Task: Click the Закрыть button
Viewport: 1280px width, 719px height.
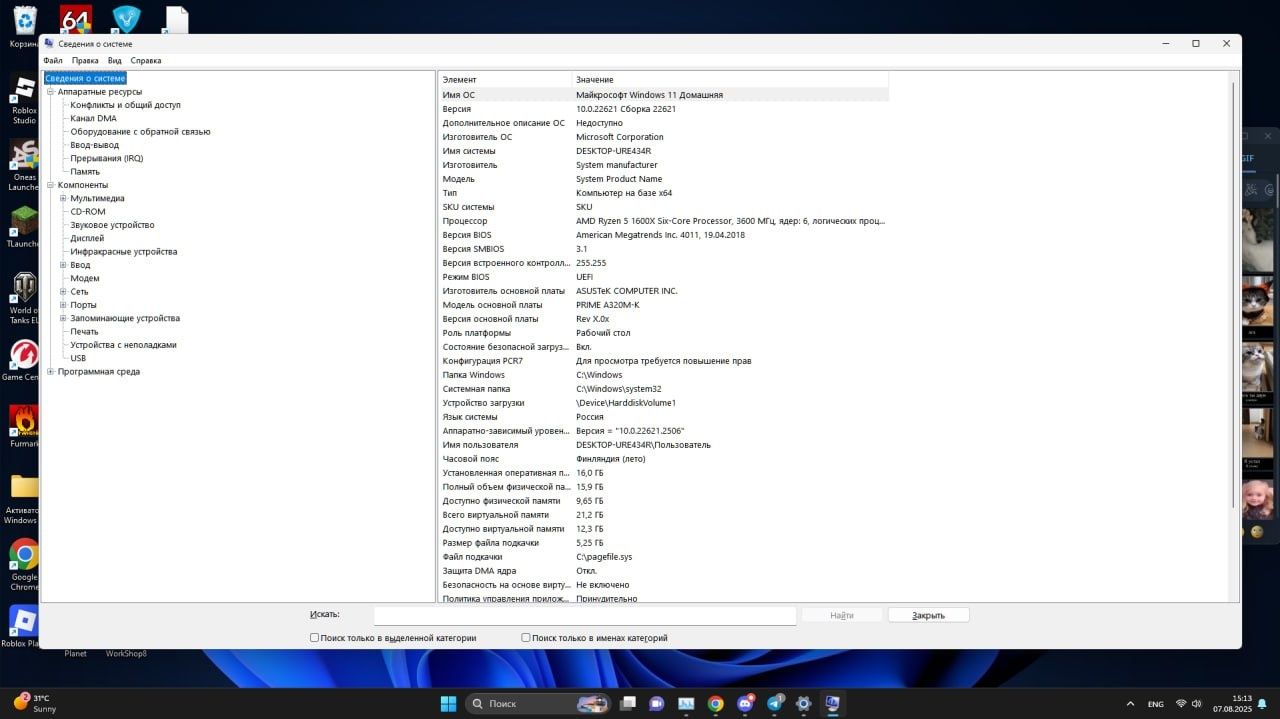Action: (x=928, y=615)
